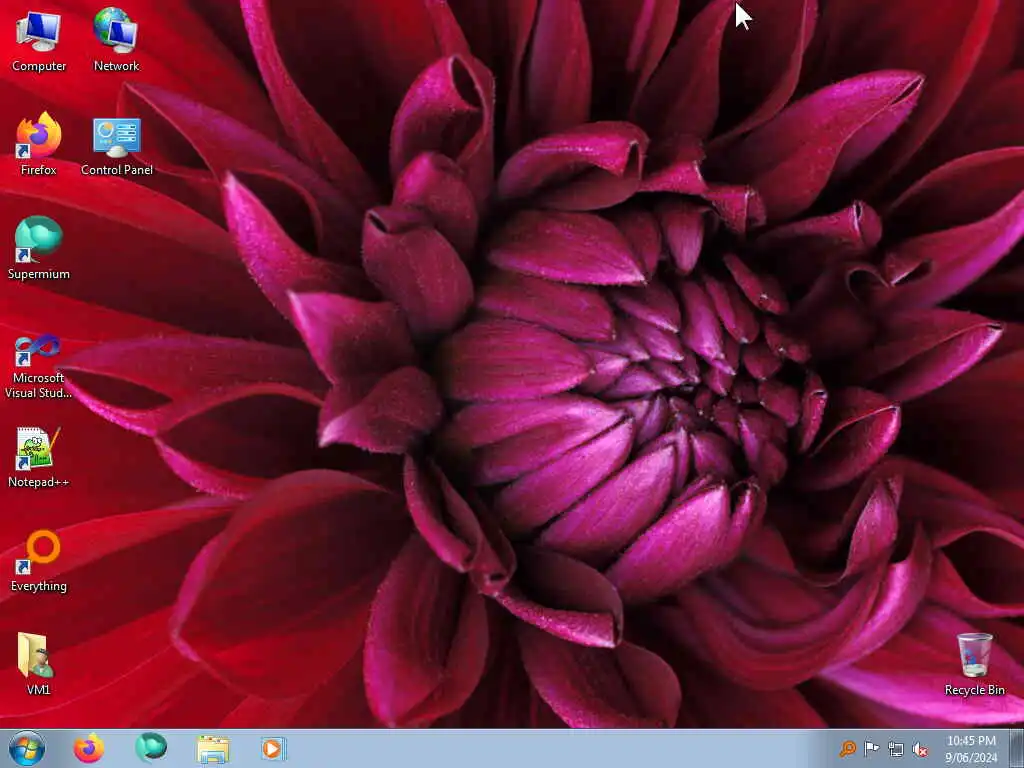
Task: Click the muted volume tray icon
Action: coord(920,749)
